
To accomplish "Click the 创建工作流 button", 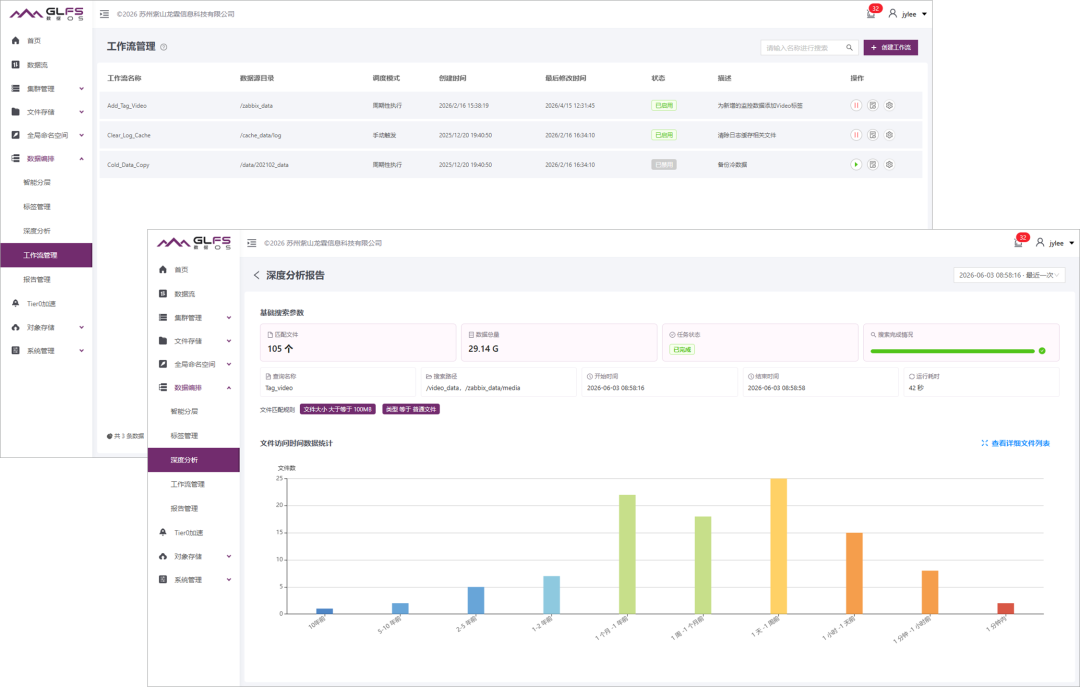I will (891, 48).
